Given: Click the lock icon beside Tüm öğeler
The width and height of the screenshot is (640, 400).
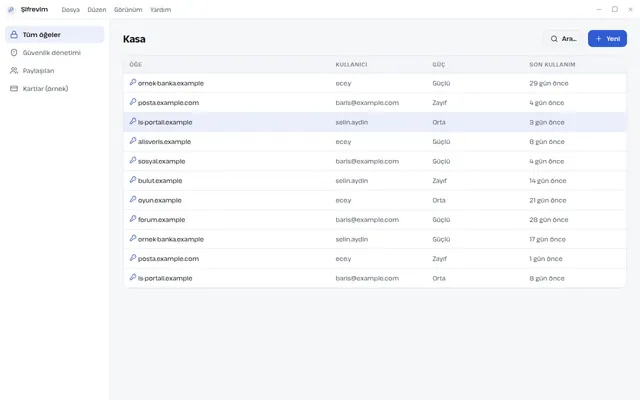Looking at the screenshot, I should [x=14, y=35].
